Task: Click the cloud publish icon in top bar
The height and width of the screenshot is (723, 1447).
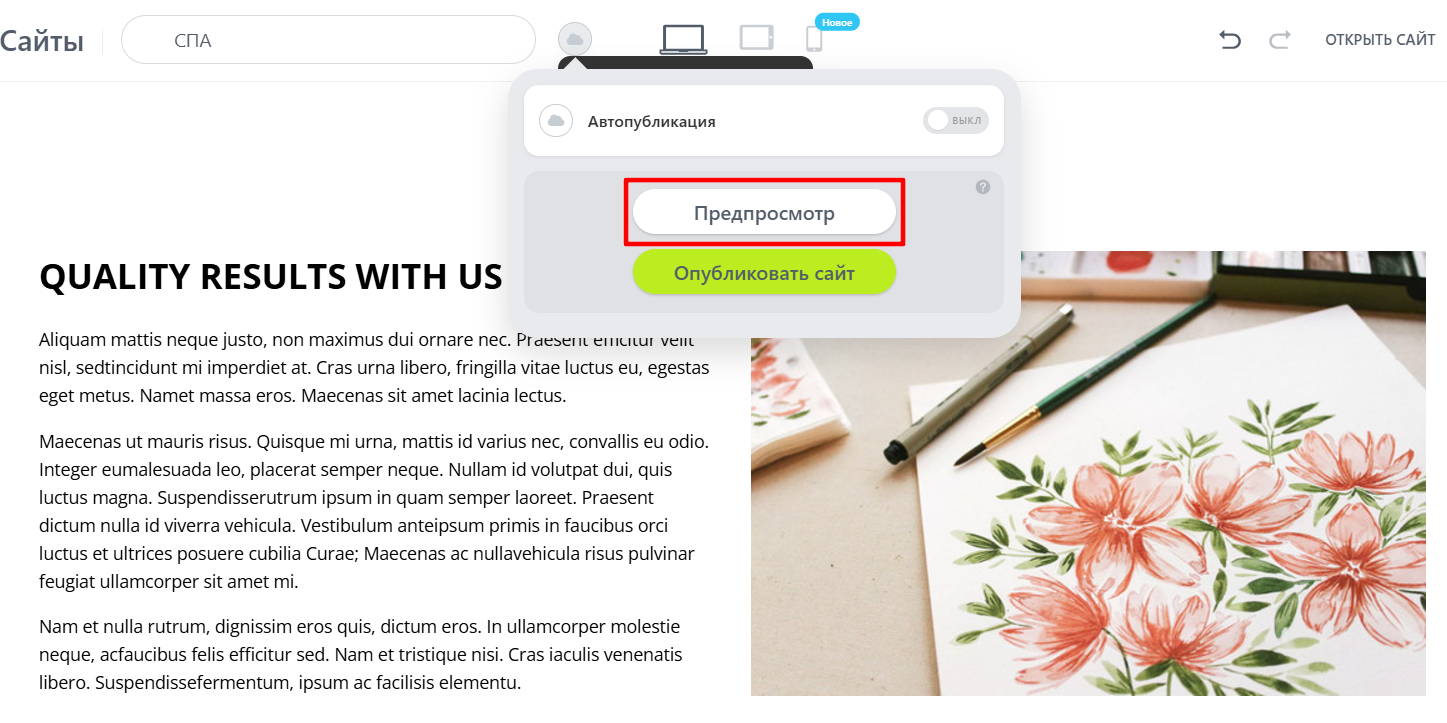Action: tap(575, 39)
